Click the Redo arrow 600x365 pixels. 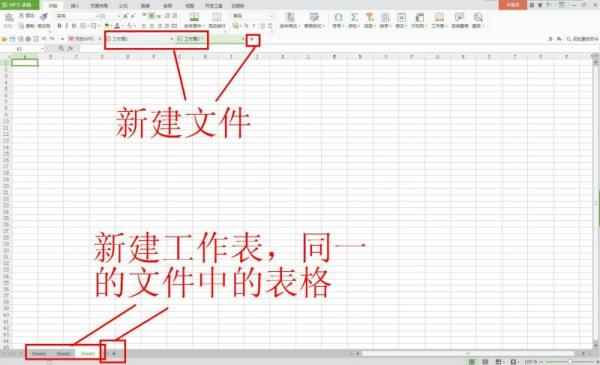click(x=52, y=39)
